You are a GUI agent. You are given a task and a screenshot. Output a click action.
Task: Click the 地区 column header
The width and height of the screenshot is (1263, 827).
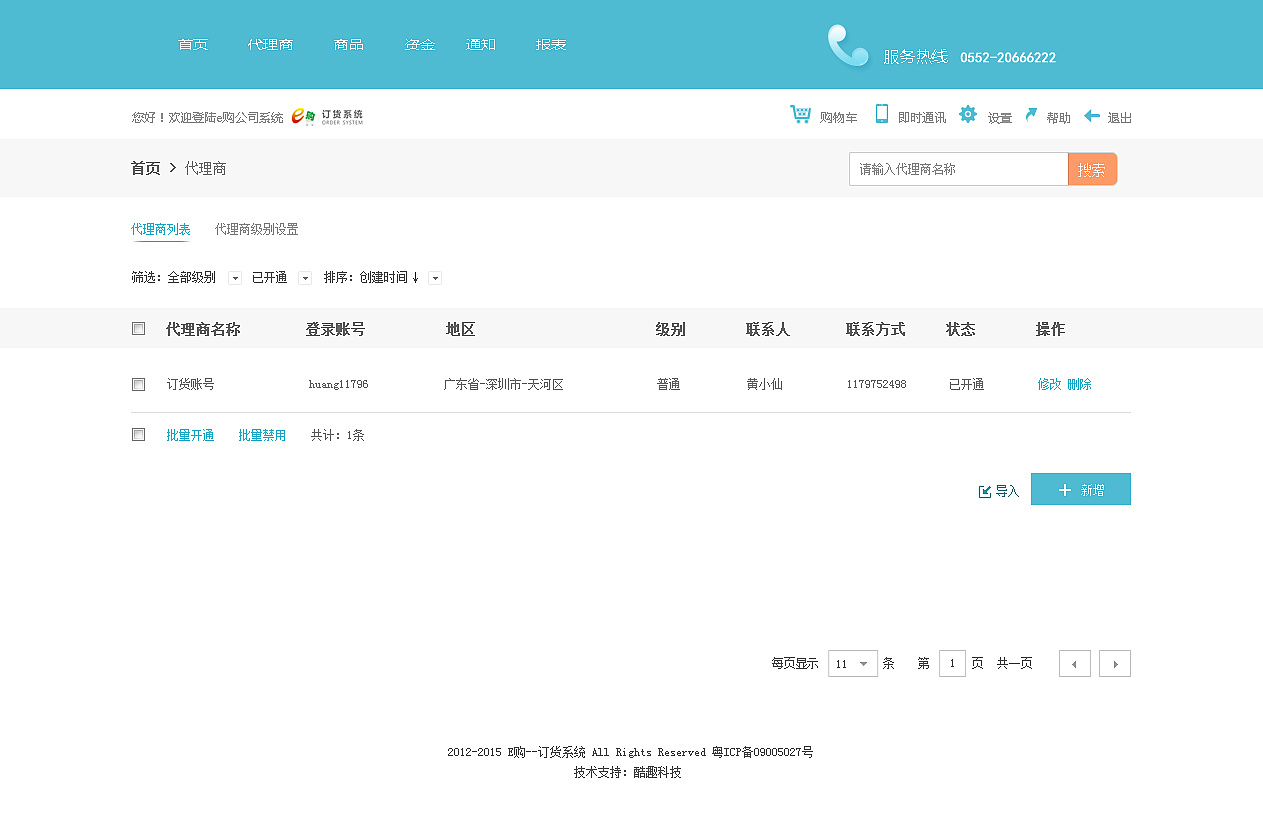pyautogui.click(x=460, y=330)
